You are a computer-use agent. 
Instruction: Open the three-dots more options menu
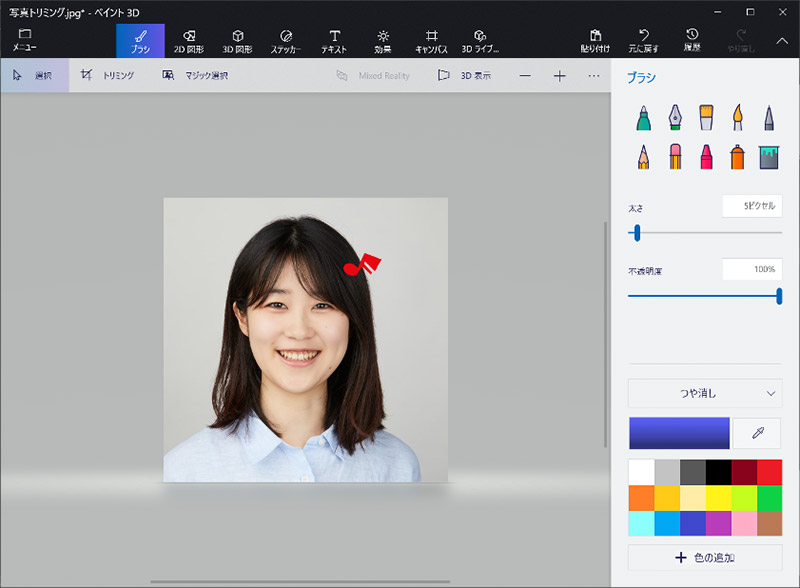click(594, 75)
